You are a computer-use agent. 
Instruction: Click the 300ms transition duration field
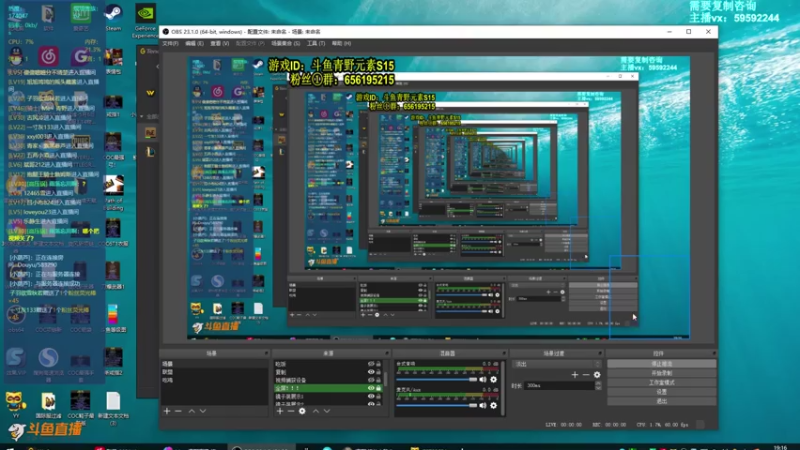coord(559,386)
